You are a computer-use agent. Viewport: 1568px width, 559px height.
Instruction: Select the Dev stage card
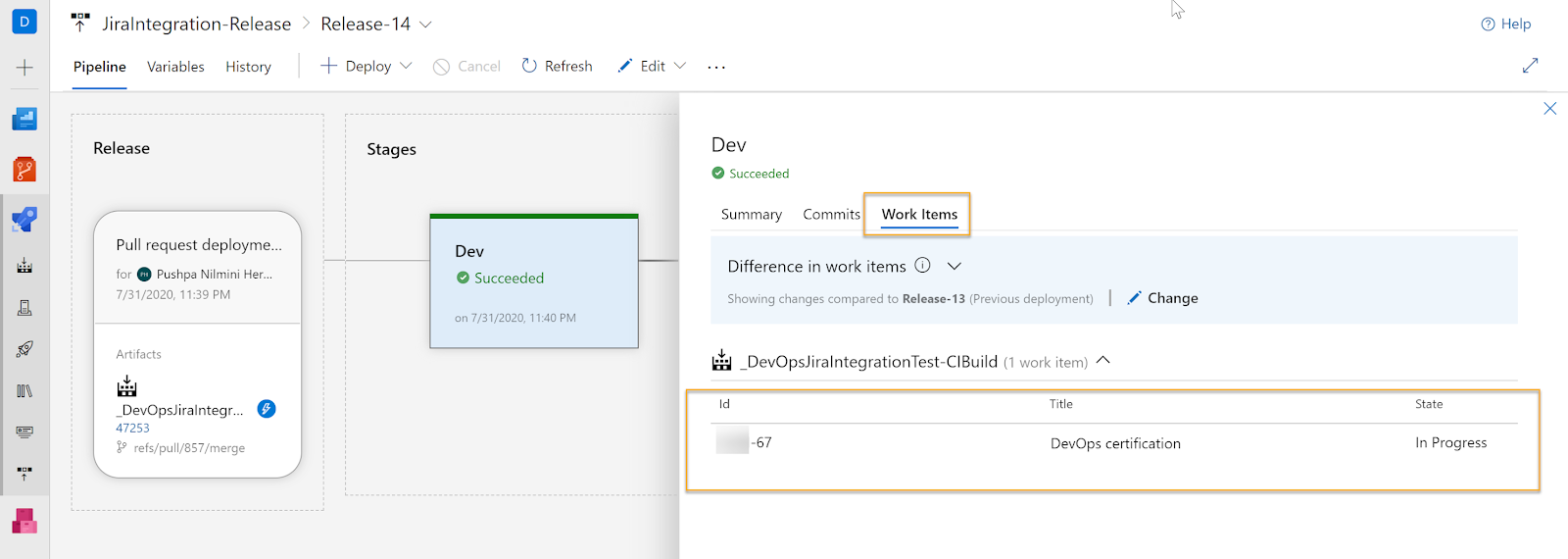pyautogui.click(x=534, y=281)
